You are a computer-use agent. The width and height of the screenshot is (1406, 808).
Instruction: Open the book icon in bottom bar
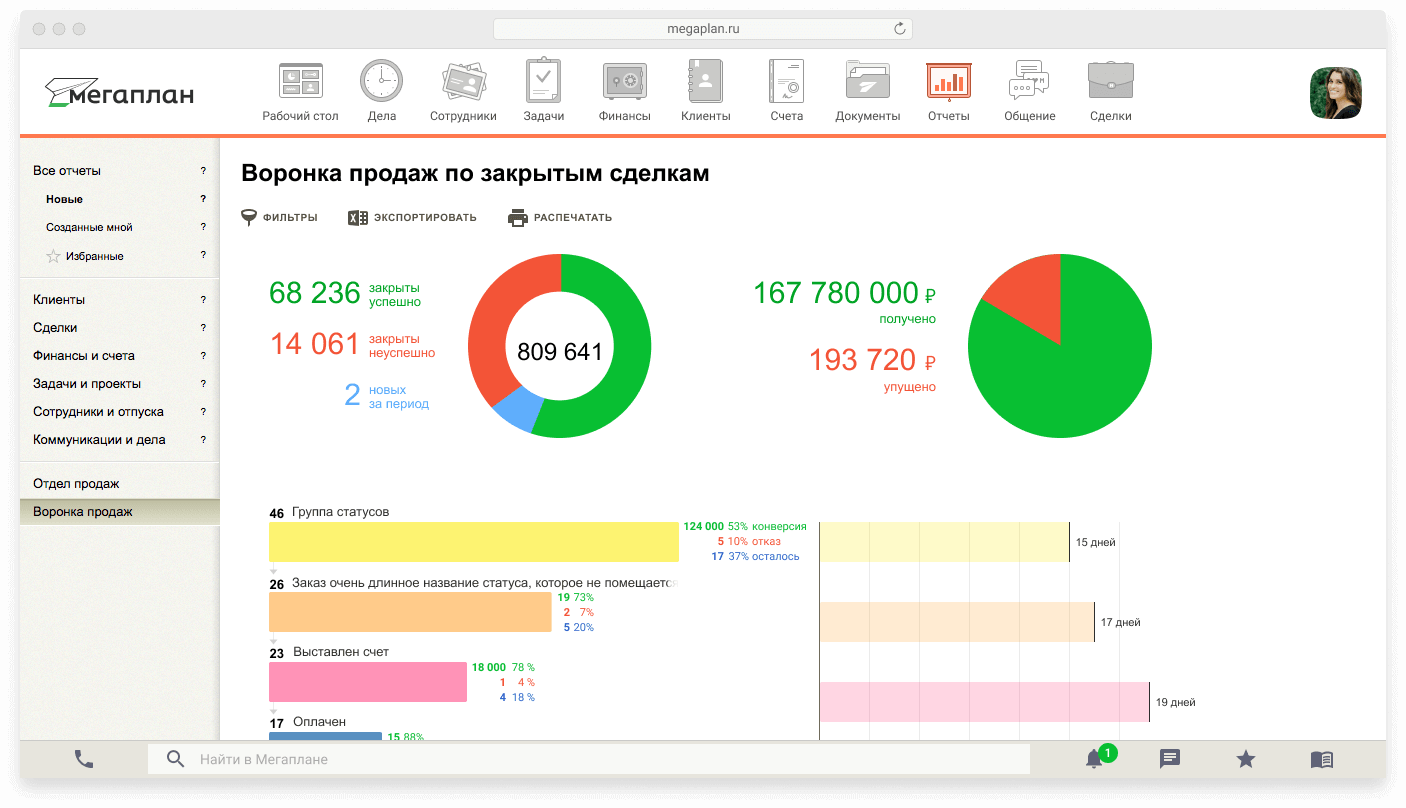[x=1322, y=759]
